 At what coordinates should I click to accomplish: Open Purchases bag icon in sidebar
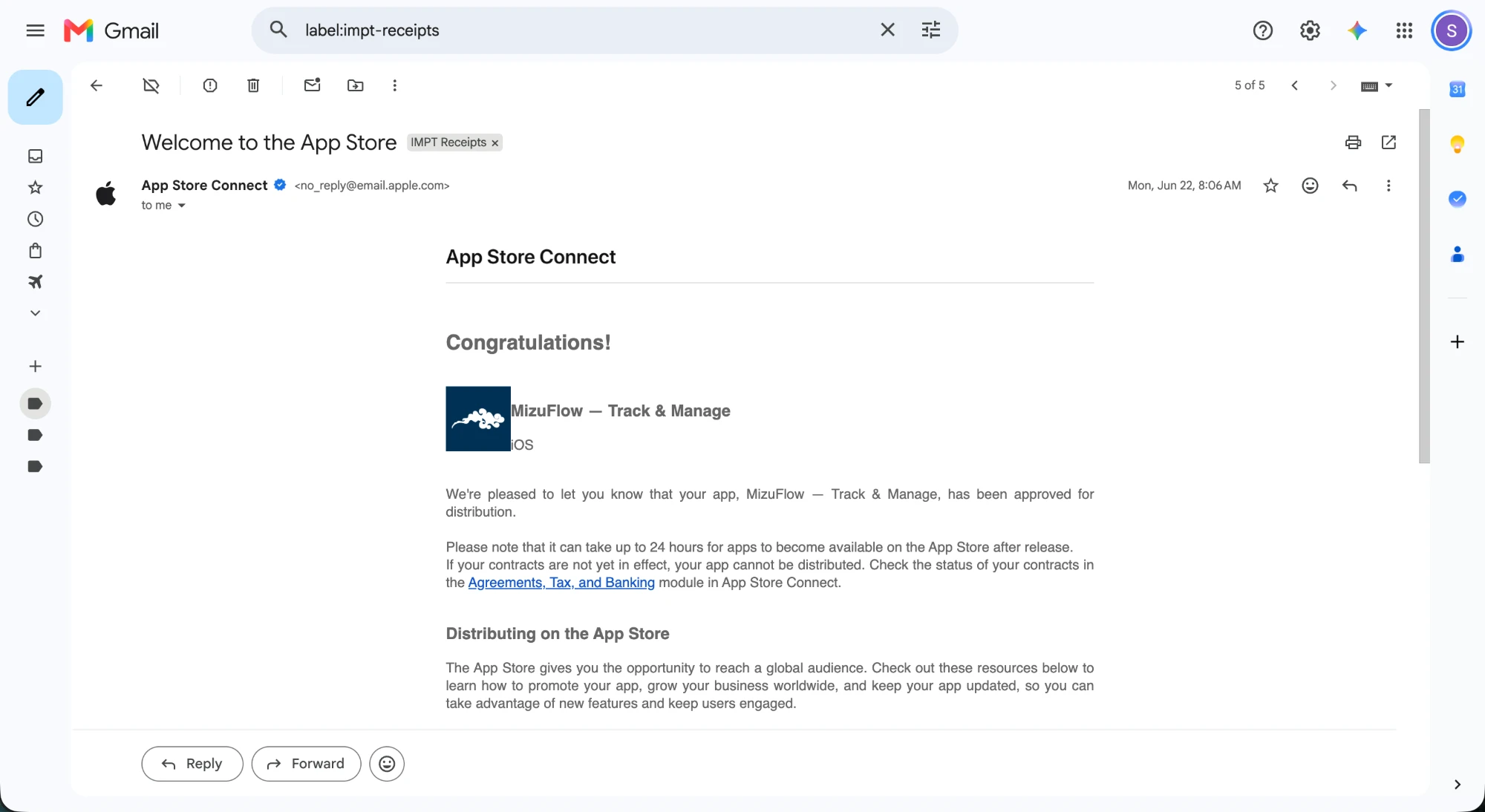pyautogui.click(x=35, y=251)
